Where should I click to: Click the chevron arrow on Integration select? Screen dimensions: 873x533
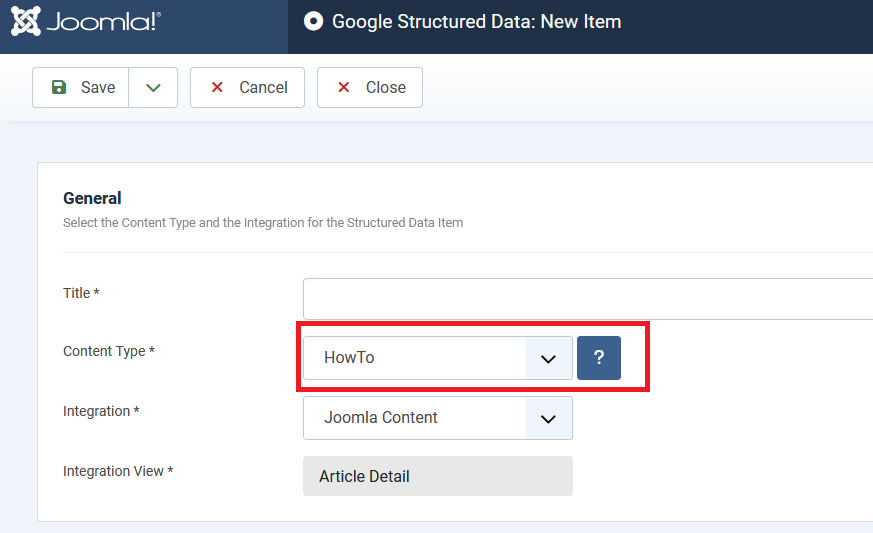[x=548, y=419]
